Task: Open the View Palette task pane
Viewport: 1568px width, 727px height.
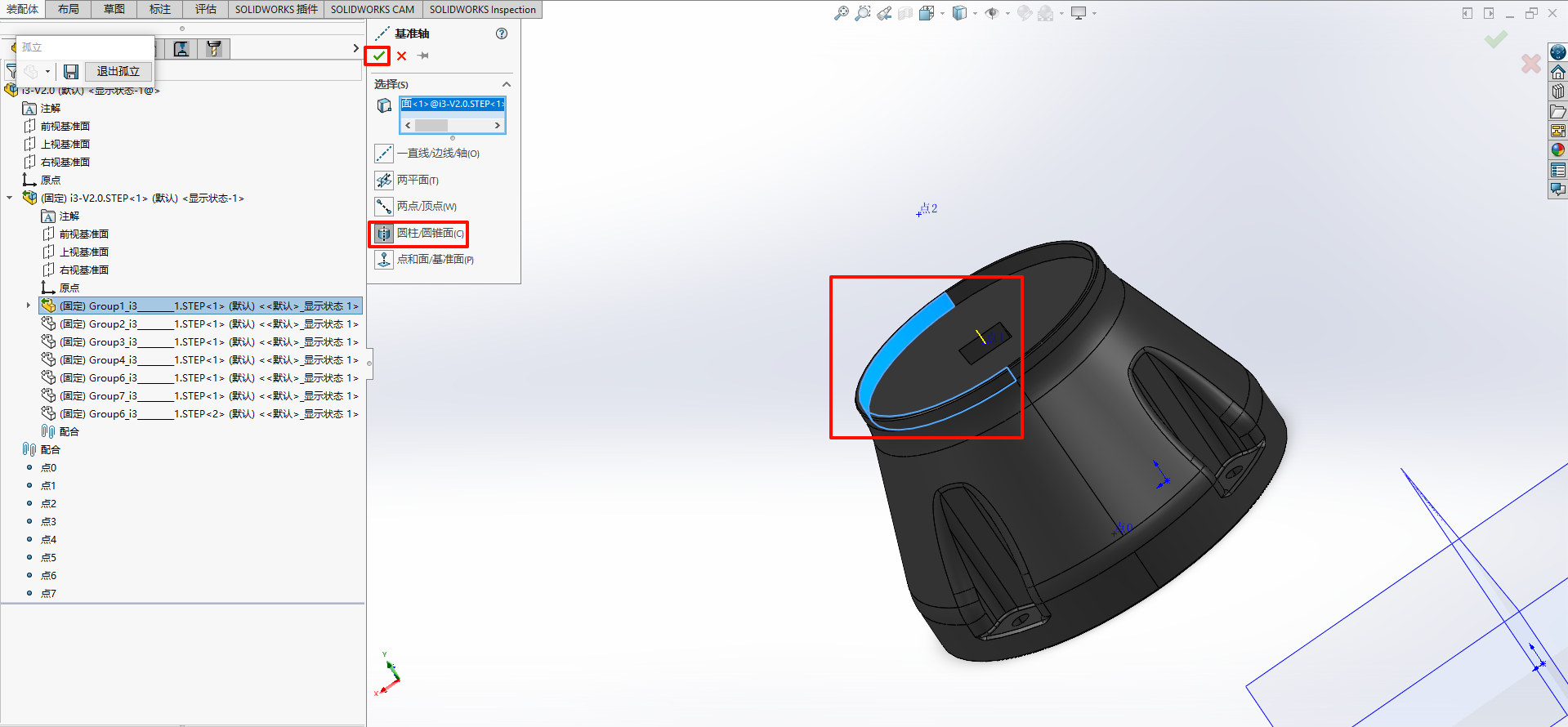Action: (1558, 131)
